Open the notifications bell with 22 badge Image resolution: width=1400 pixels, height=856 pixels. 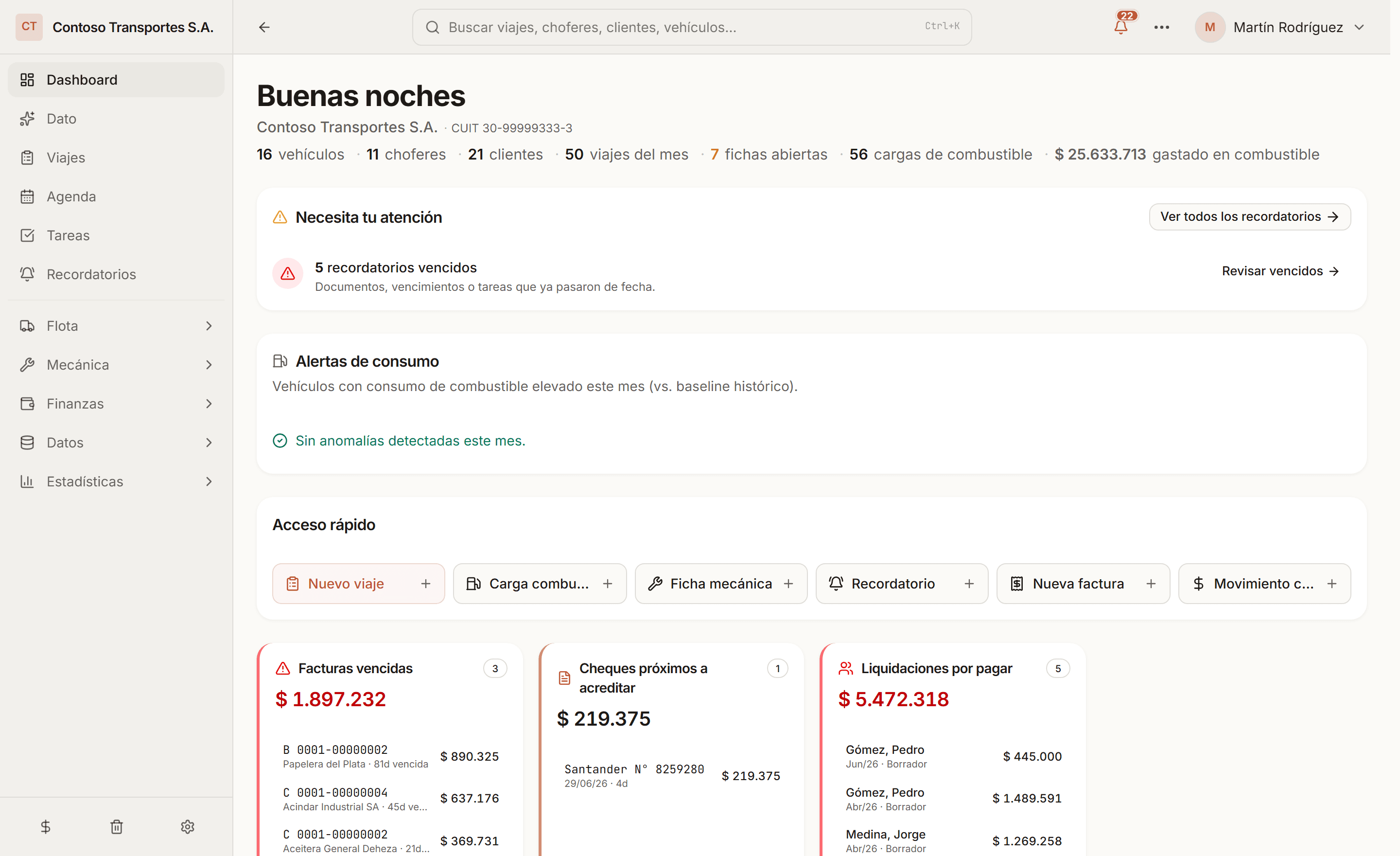point(1121,27)
